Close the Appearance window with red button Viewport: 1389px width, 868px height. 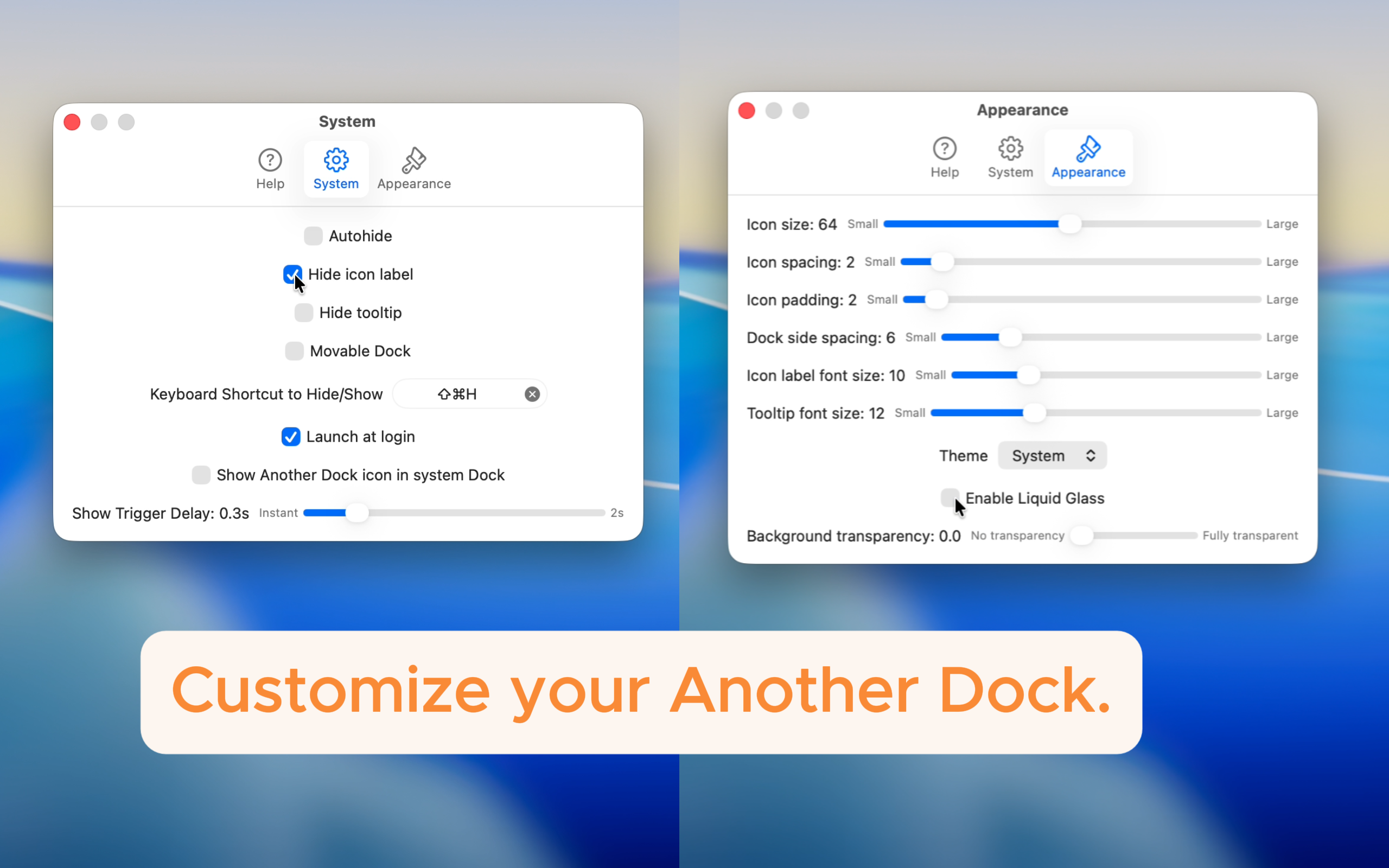click(746, 110)
